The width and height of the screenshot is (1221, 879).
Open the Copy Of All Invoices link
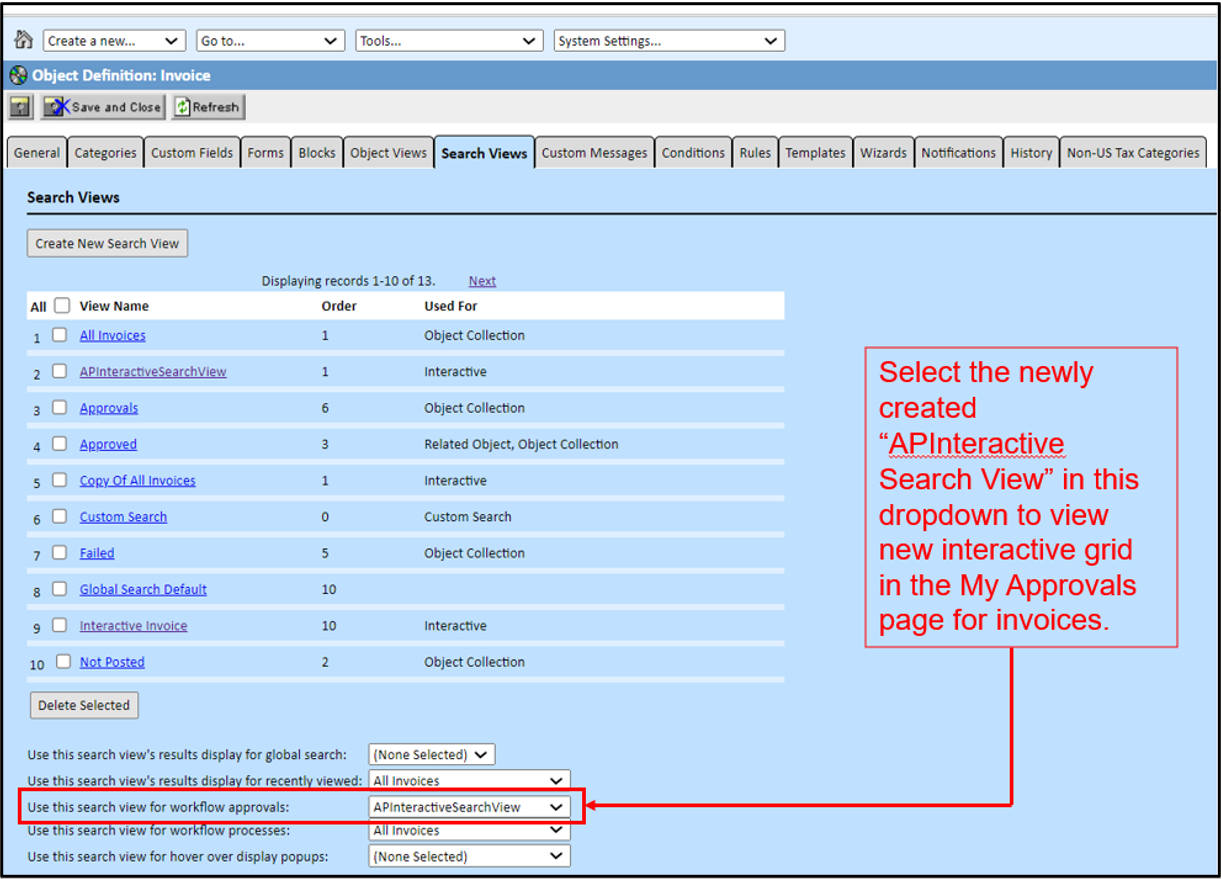tap(138, 481)
